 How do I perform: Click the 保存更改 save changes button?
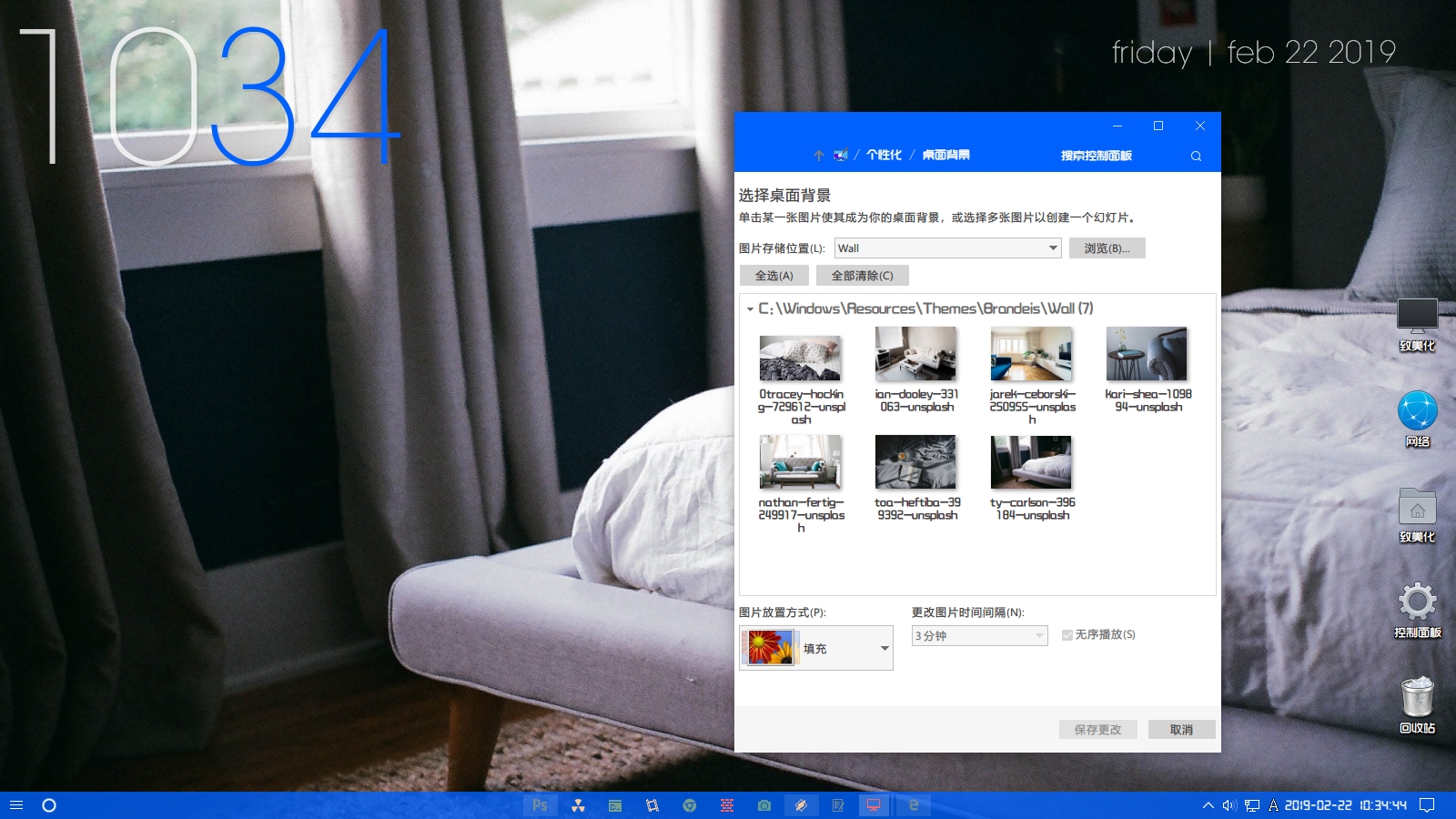[1097, 730]
